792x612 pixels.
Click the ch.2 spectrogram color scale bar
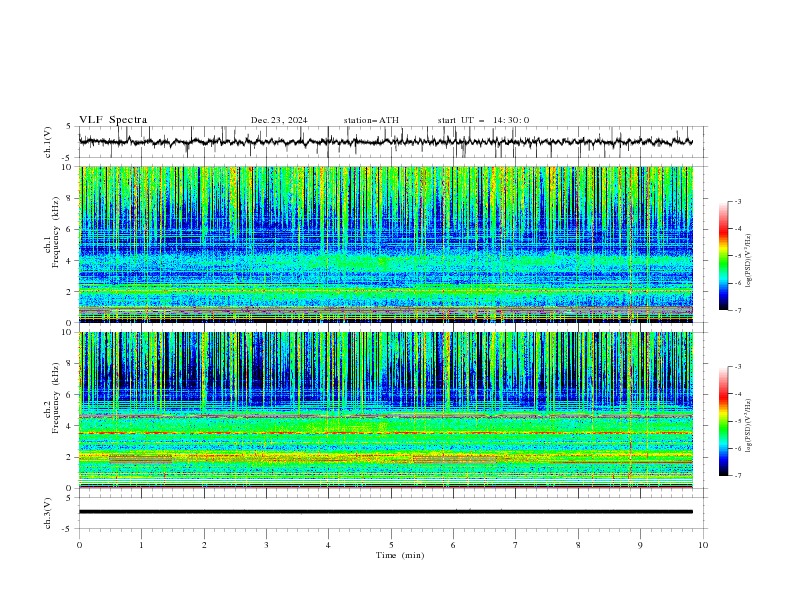723,421
